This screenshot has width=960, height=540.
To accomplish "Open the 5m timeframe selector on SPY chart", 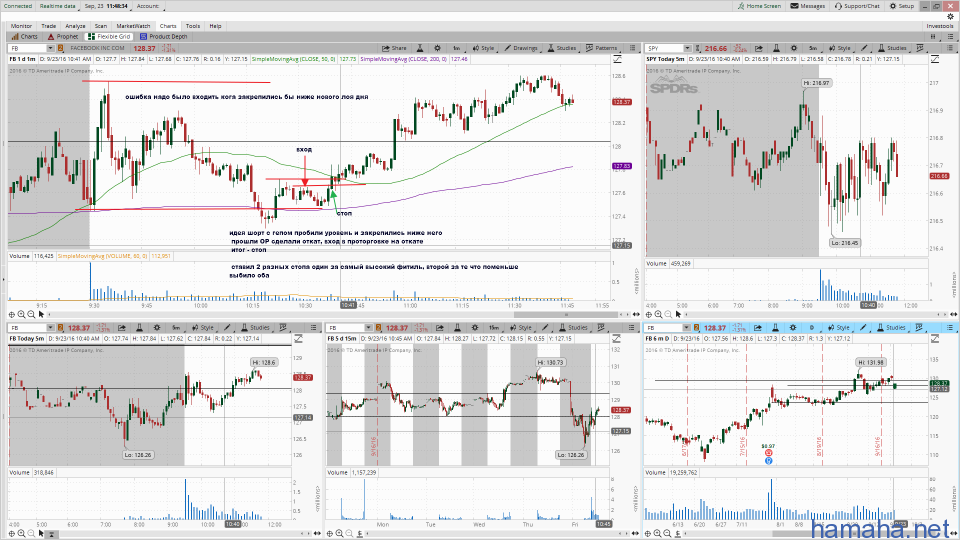I will click(813, 48).
